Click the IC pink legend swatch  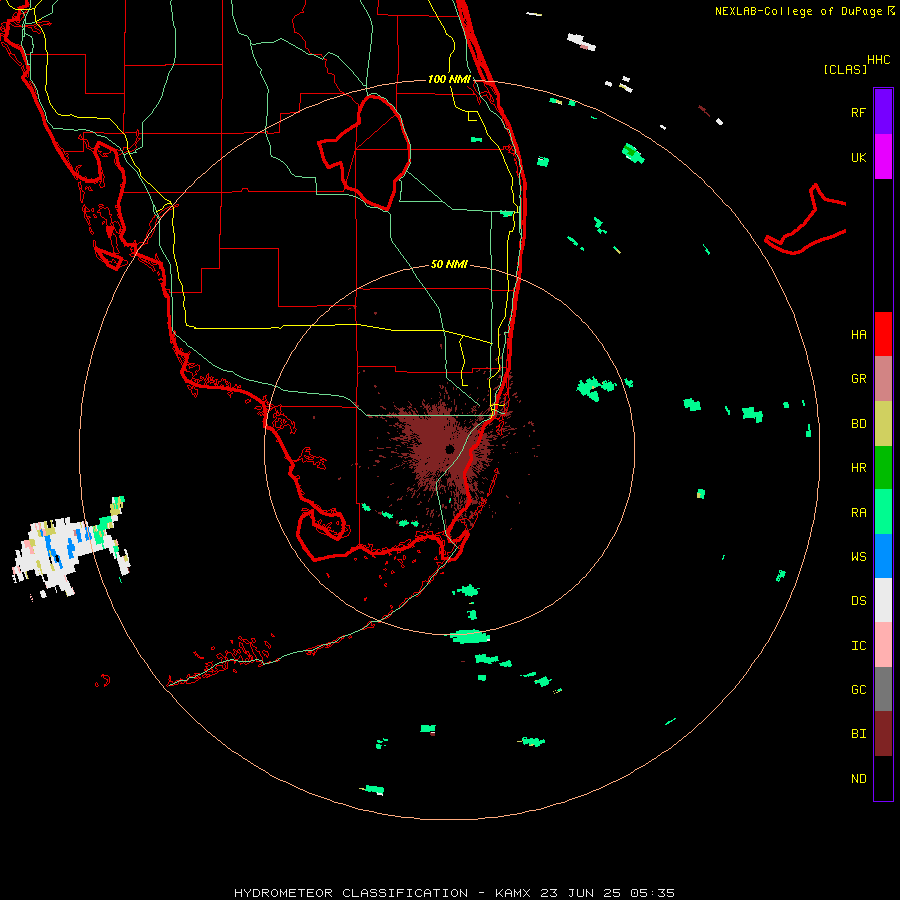pos(883,645)
